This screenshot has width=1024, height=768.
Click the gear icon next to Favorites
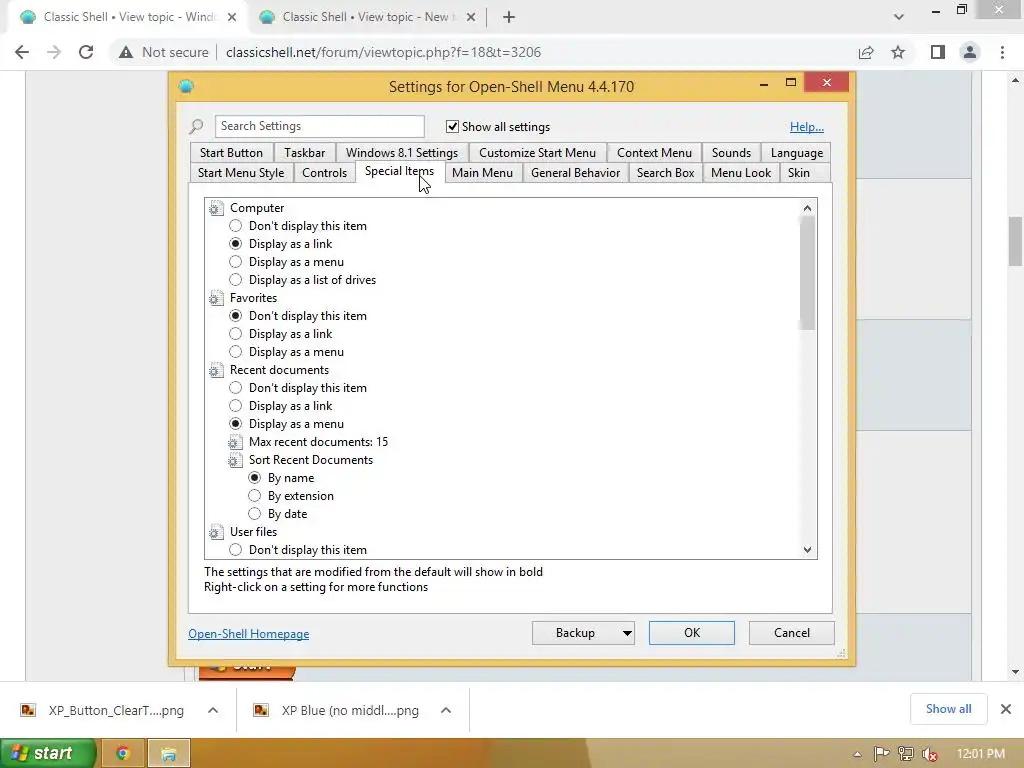216,298
